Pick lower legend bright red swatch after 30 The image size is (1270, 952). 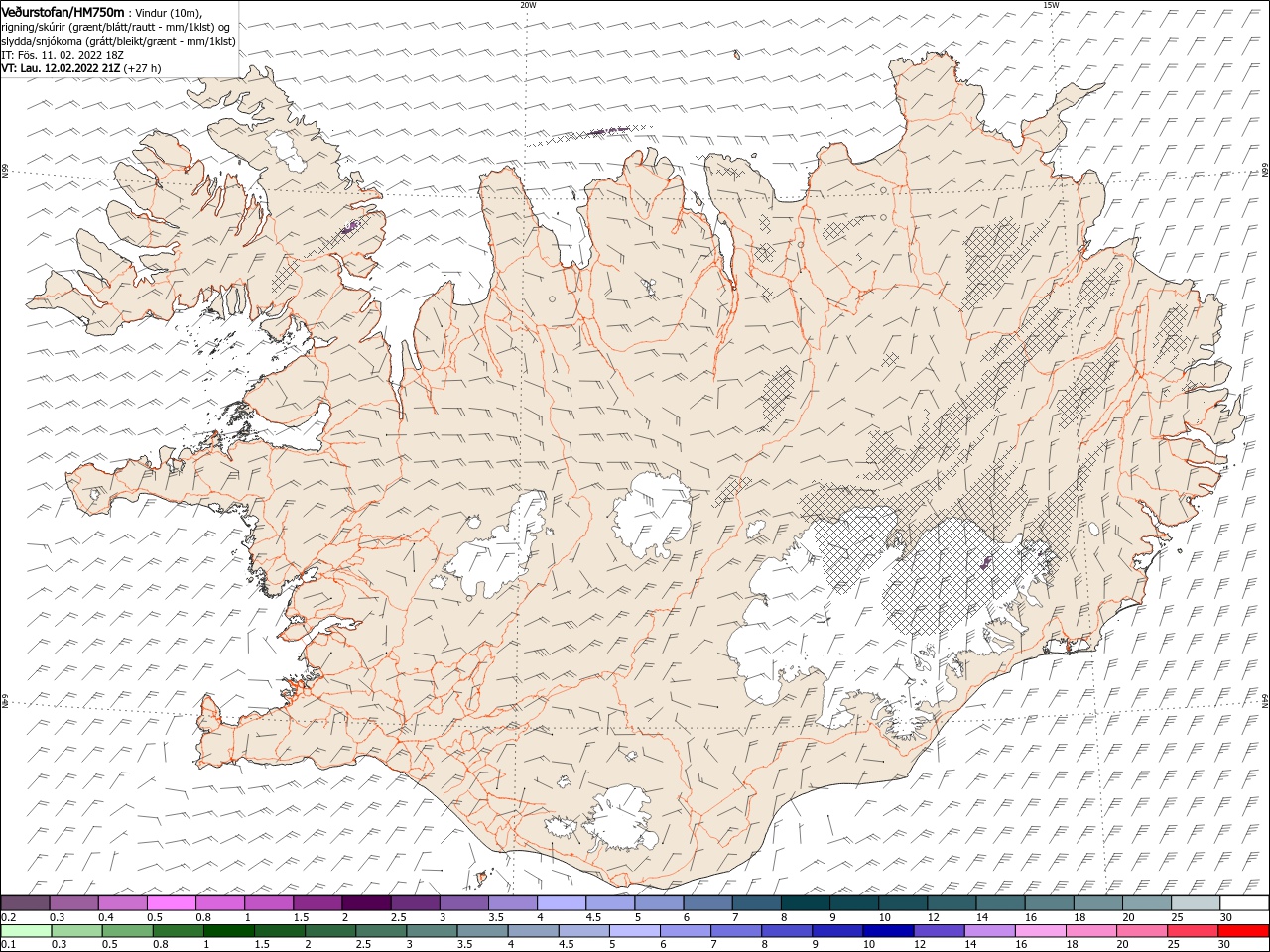pos(1244,931)
